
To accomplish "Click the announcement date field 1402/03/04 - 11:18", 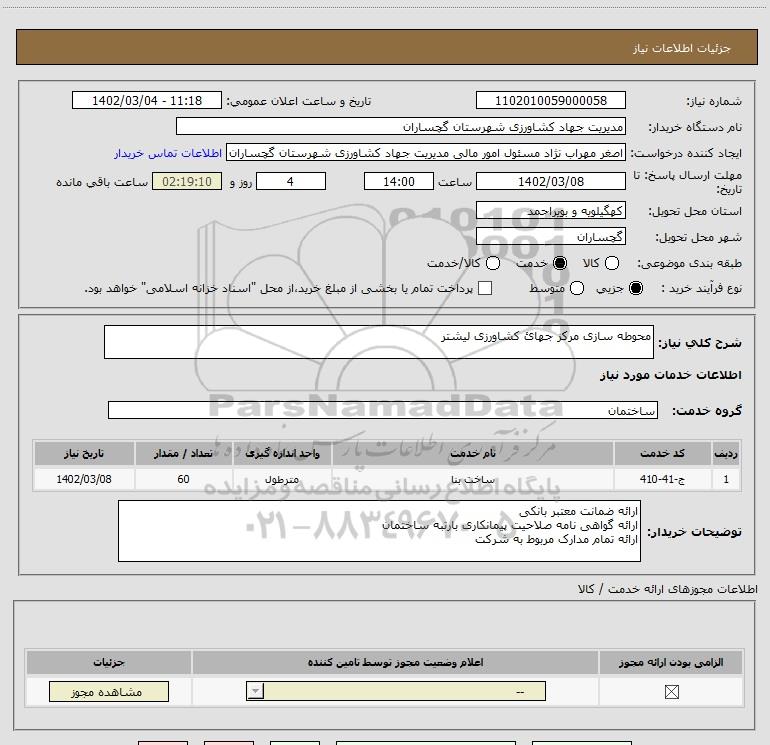I will click(147, 101).
